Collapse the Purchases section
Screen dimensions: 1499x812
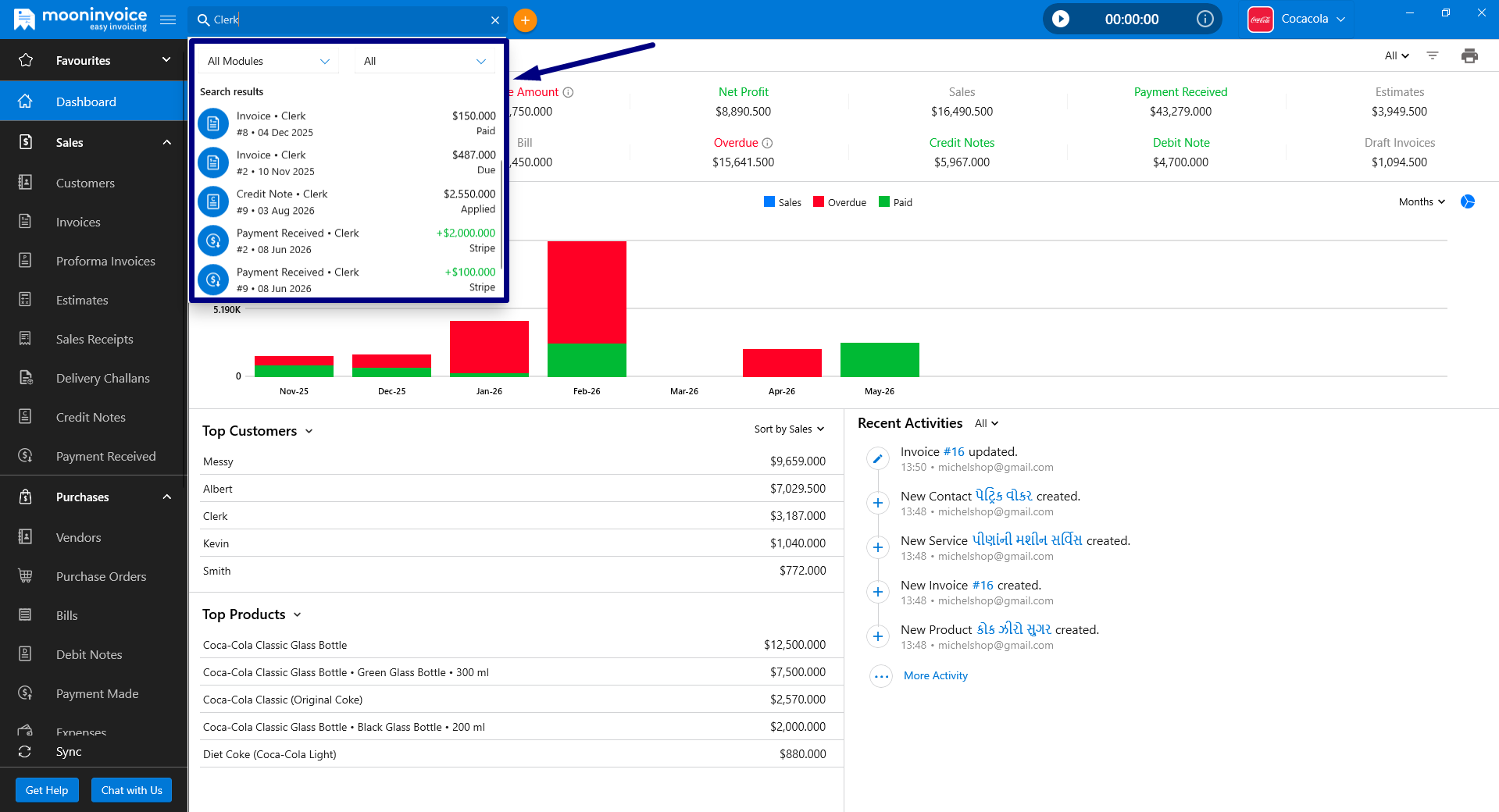[166, 497]
